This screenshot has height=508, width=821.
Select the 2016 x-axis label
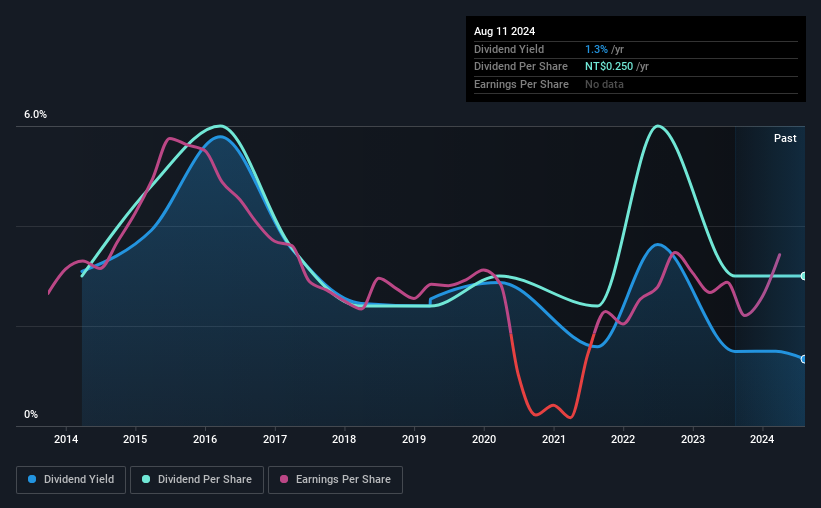pyautogui.click(x=205, y=439)
